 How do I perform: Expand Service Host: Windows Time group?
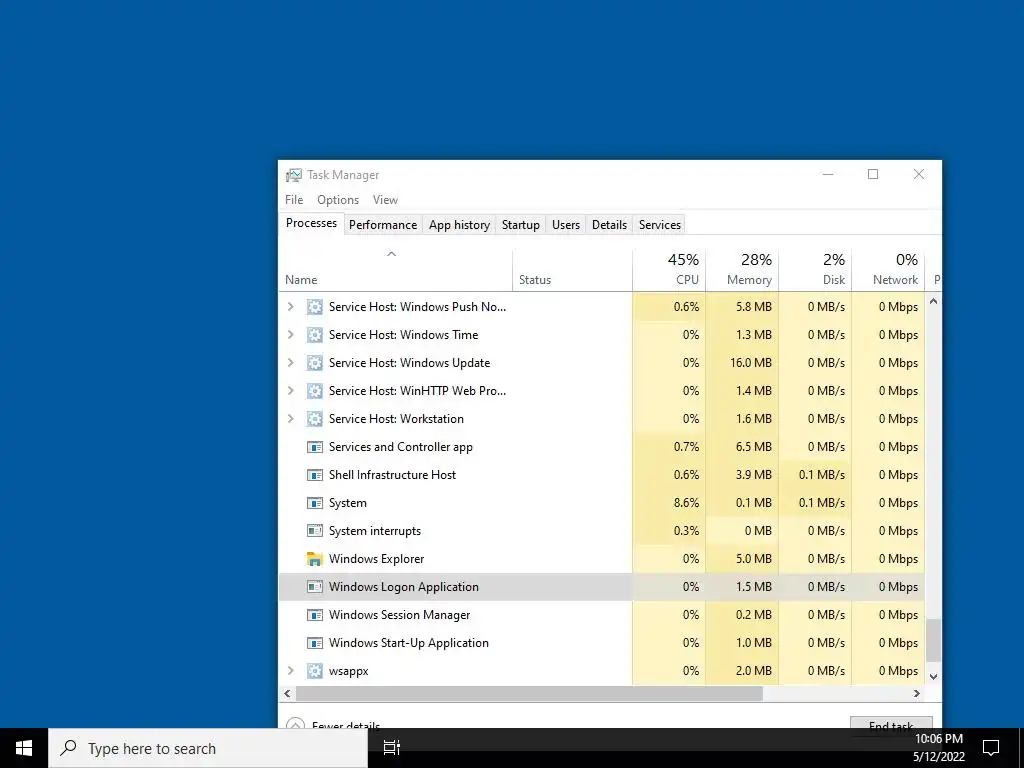[291, 335]
